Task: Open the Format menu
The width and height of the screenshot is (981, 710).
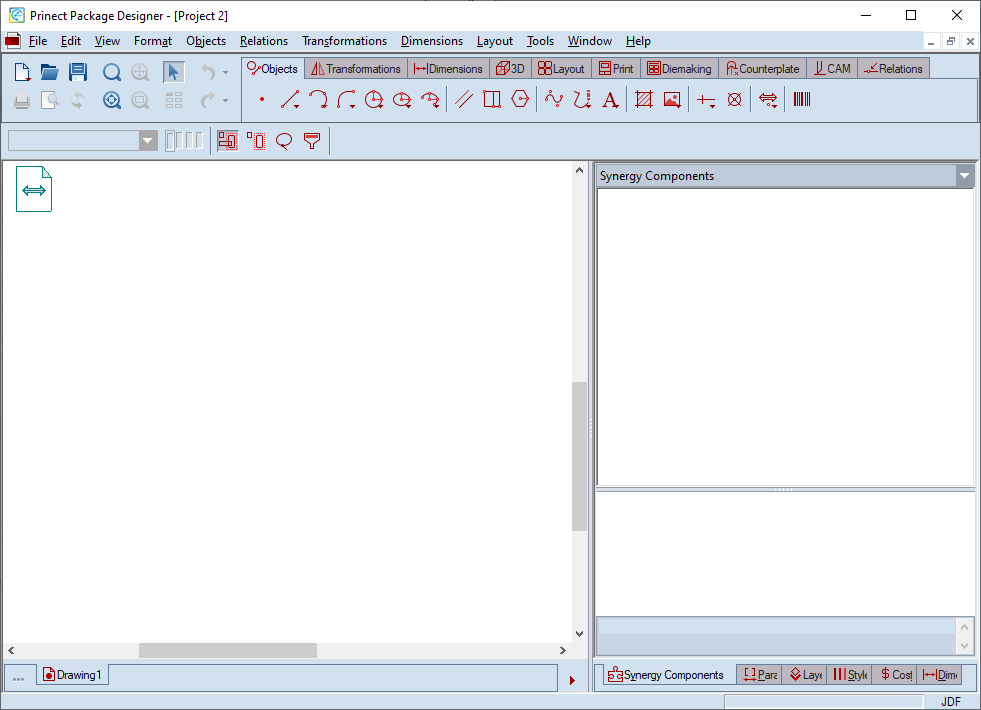Action: tap(153, 41)
